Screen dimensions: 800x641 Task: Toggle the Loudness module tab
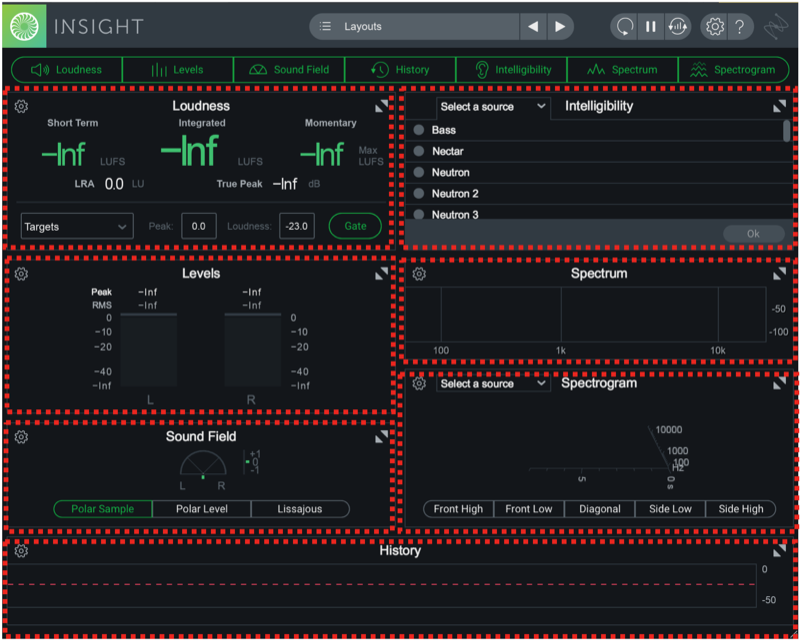(67, 70)
